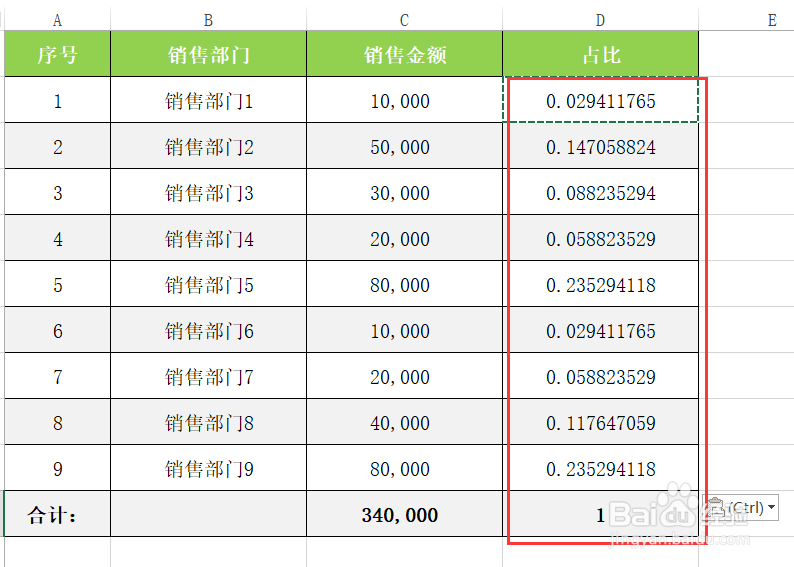794x567 pixels.
Task: Click the 销售金额 header cell
Action: pos(405,54)
